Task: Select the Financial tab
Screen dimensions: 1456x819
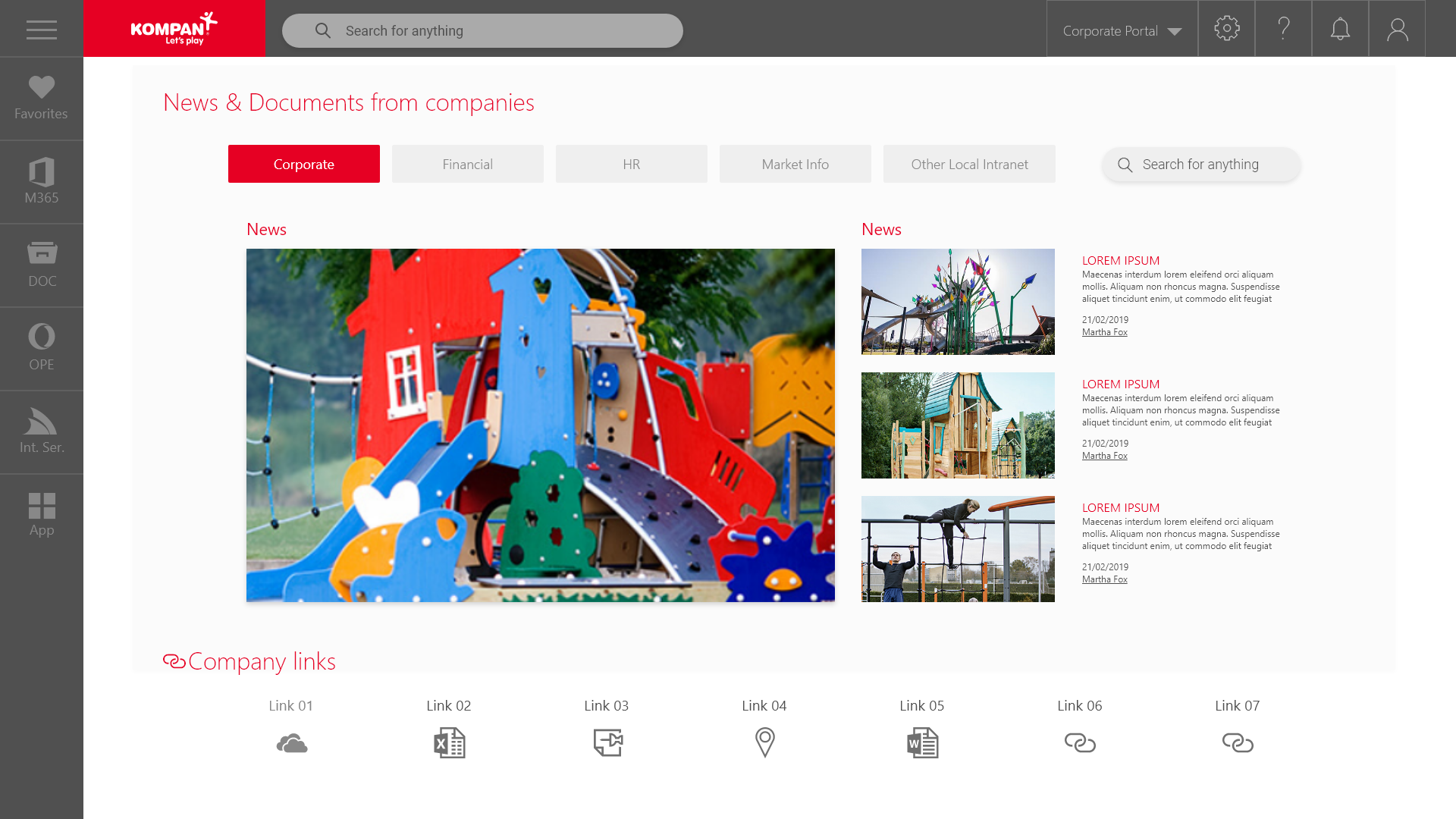Action: click(467, 164)
